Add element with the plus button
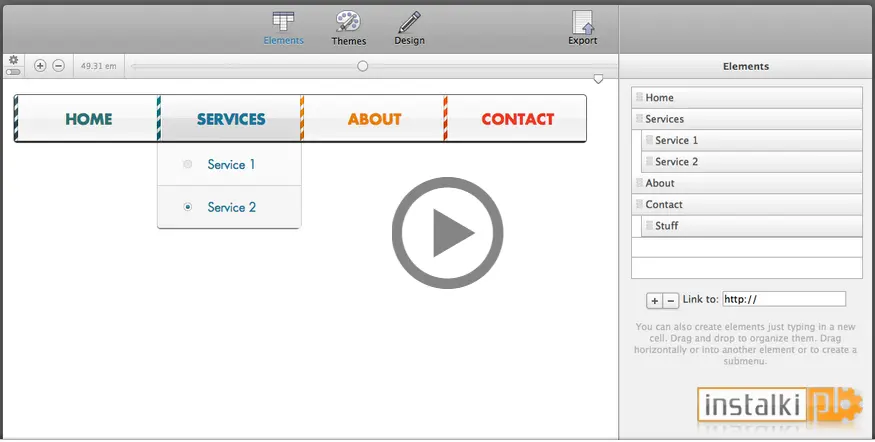This screenshot has height=442, width=875. tap(655, 301)
